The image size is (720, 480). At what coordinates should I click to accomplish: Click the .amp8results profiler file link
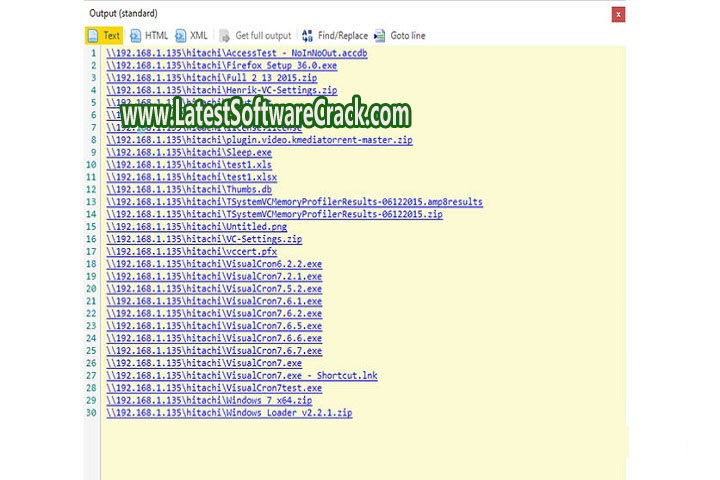point(294,202)
